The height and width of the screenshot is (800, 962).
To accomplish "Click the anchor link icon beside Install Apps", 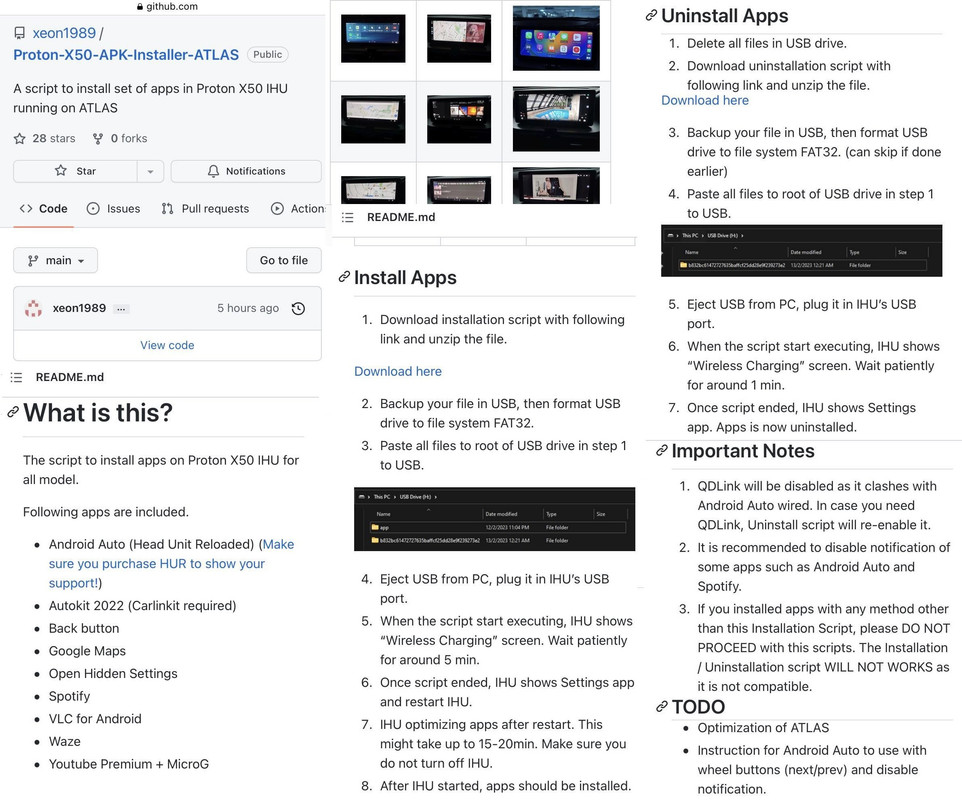I will point(344,277).
